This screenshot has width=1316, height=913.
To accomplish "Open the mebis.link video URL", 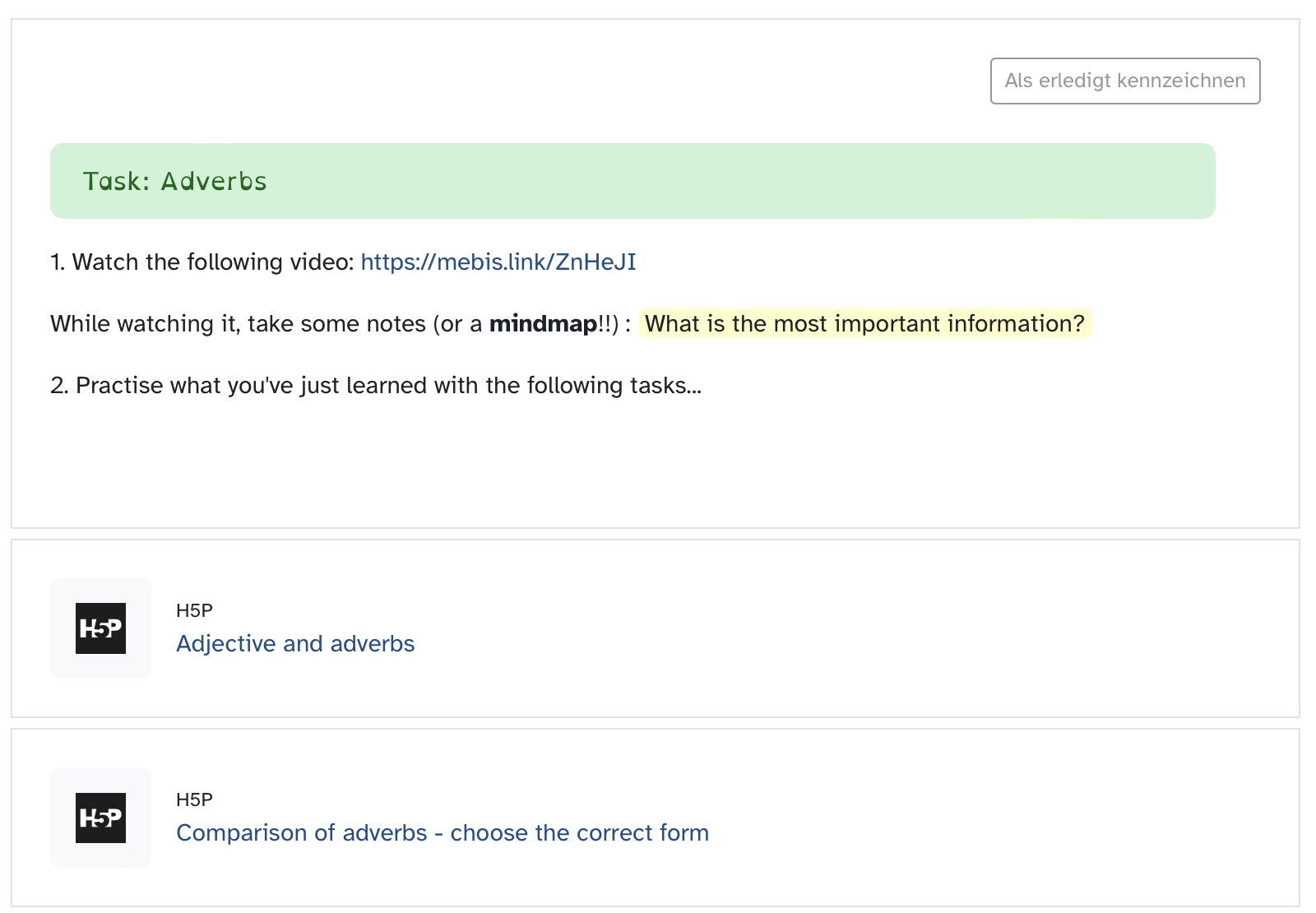I will point(498,262).
